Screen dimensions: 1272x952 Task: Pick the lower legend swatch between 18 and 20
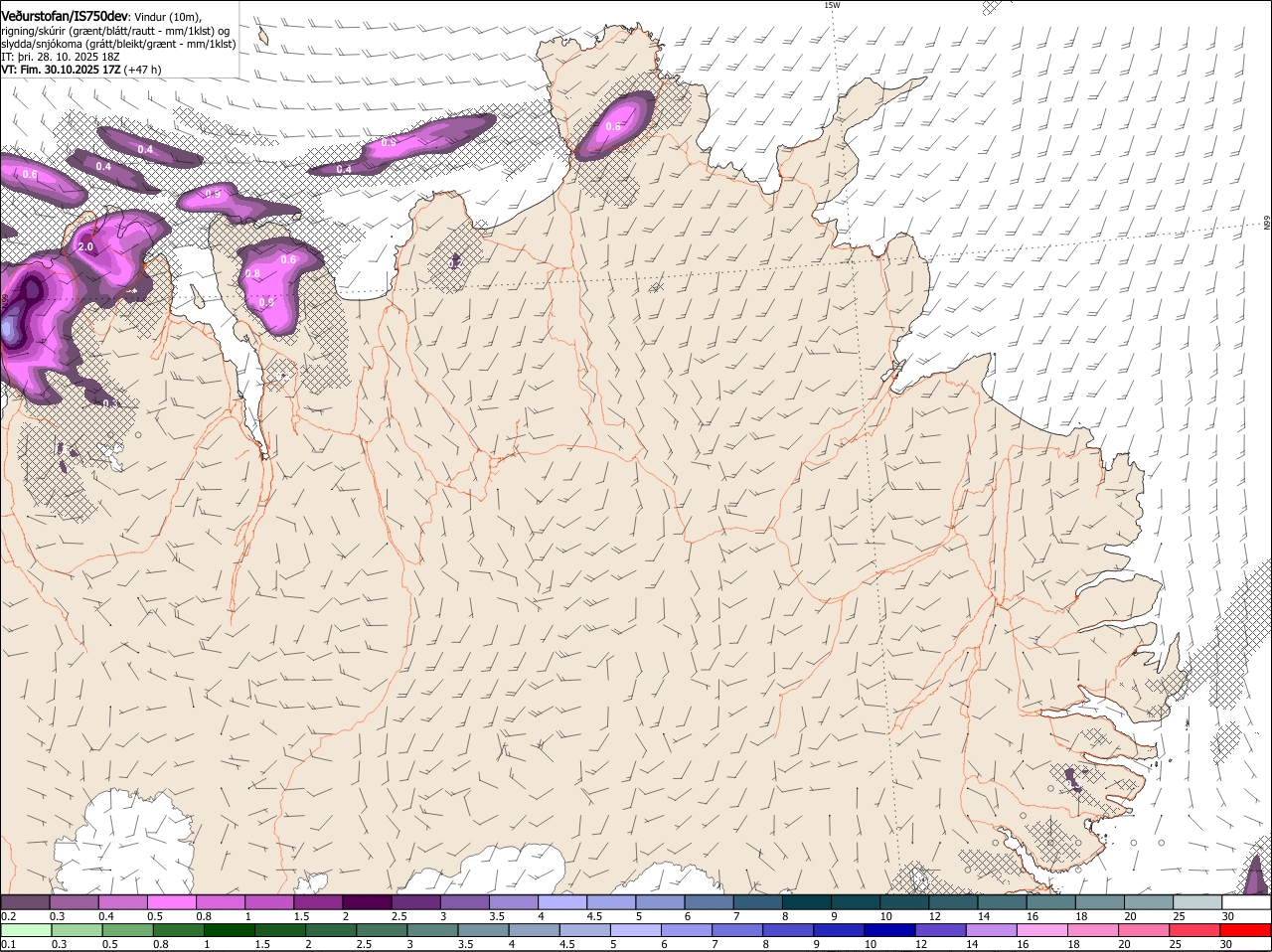pyautogui.click(x=1093, y=930)
